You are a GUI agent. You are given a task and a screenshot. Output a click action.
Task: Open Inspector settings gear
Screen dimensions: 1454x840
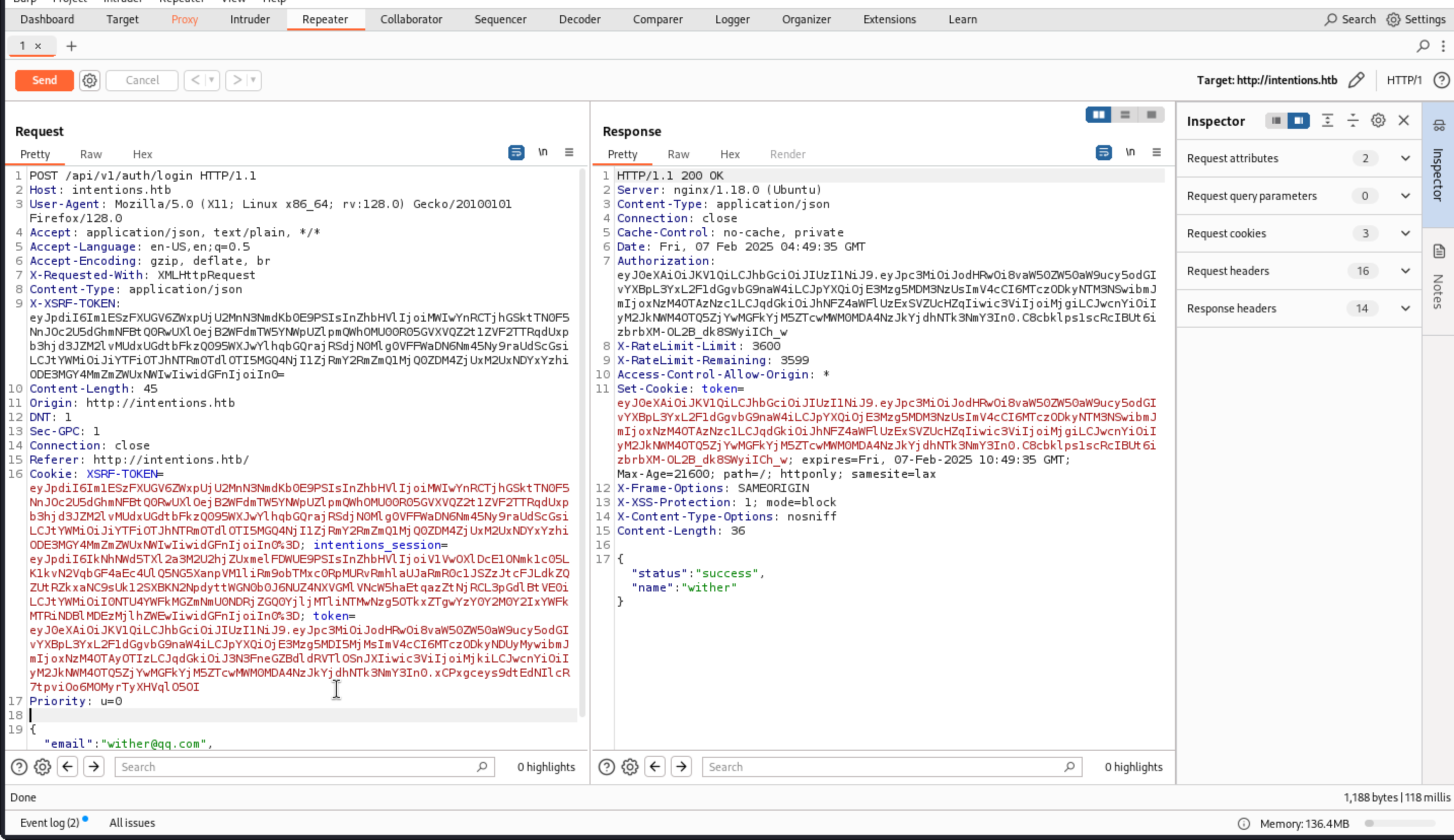pyautogui.click(x=1378, y=121)
